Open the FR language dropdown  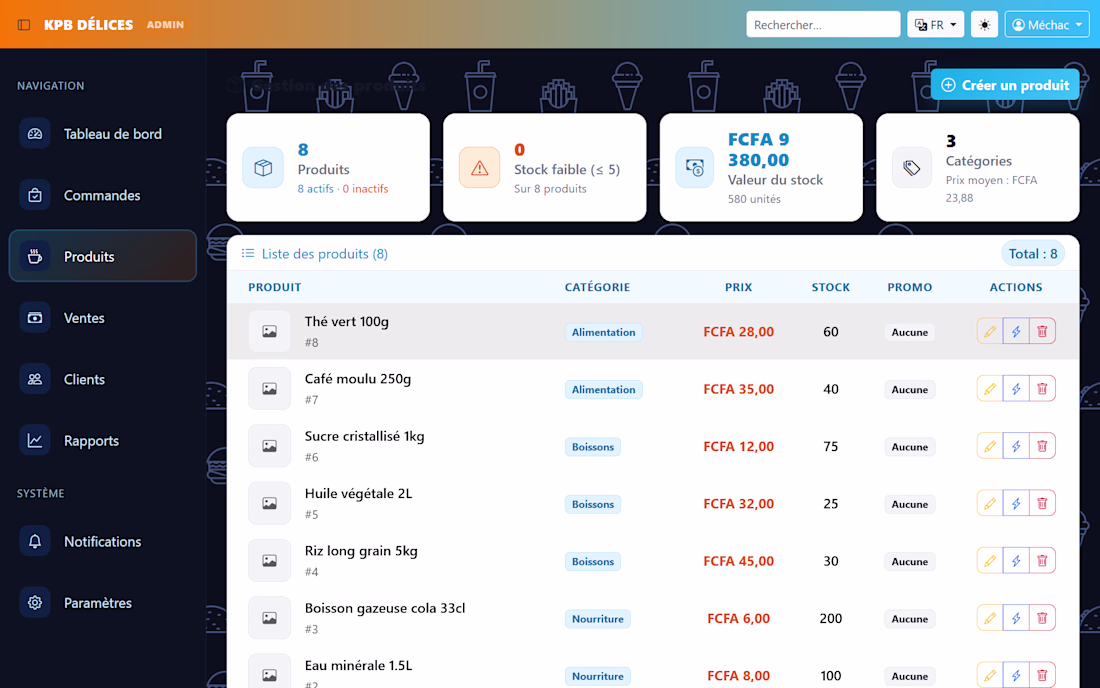935,25
